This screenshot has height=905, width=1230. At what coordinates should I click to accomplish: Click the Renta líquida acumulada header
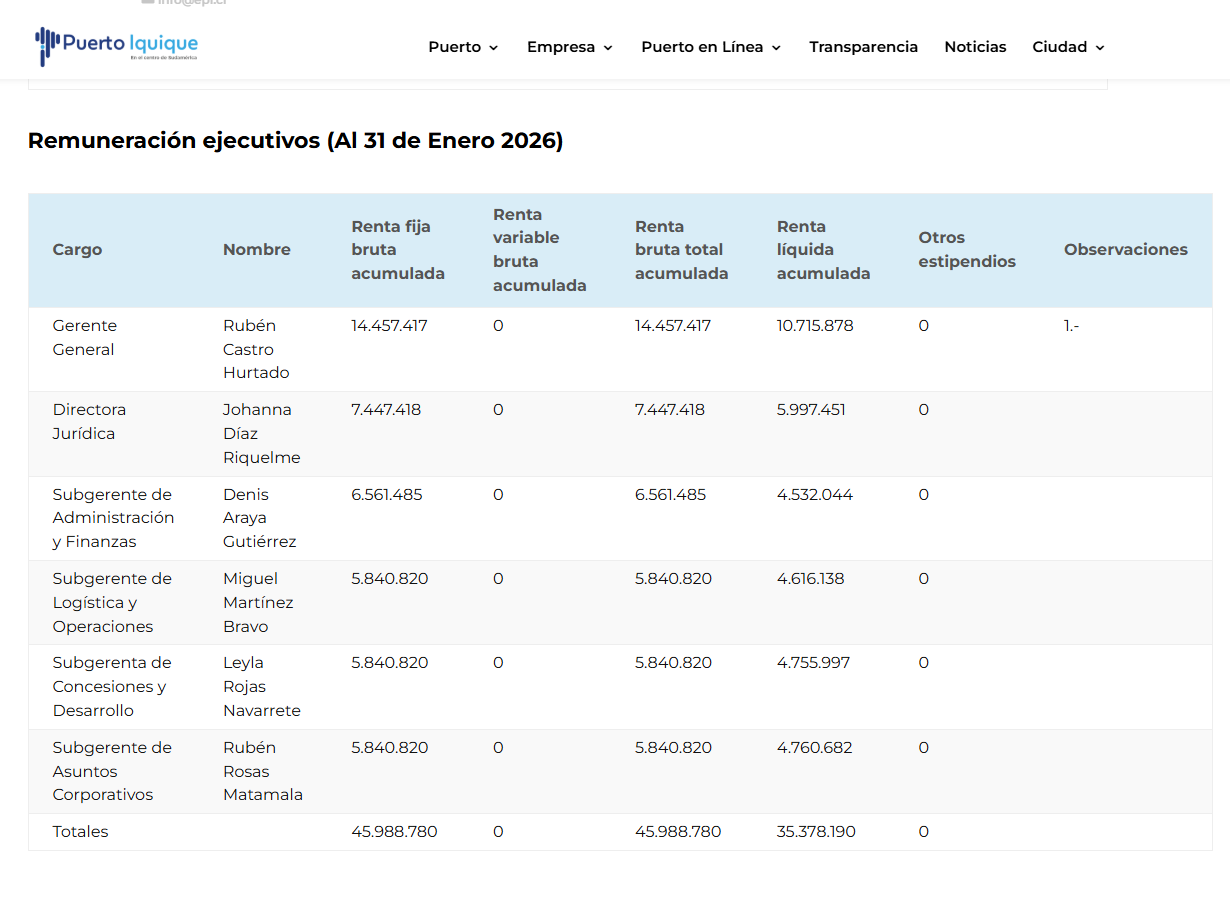point(823,250)
